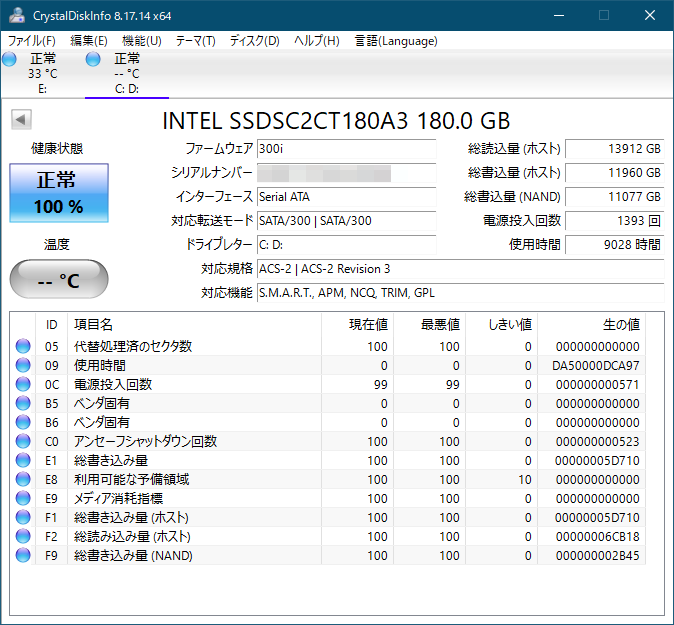Click the features field with S.M.A.R.T., APM, NCQ
674x625 pixels.
(461, 293)
